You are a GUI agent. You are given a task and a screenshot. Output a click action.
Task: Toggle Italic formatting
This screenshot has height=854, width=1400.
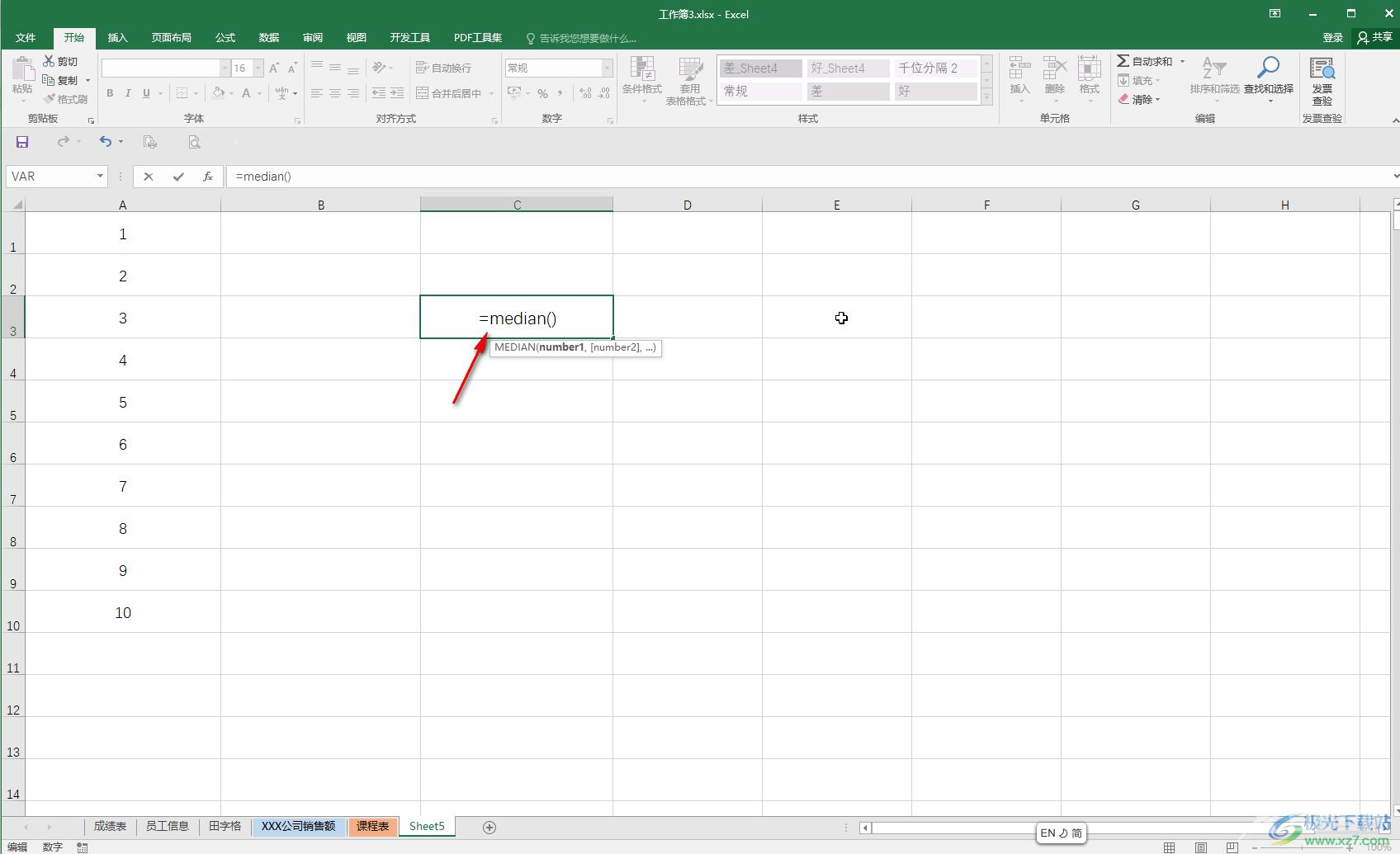click(128, 93)
